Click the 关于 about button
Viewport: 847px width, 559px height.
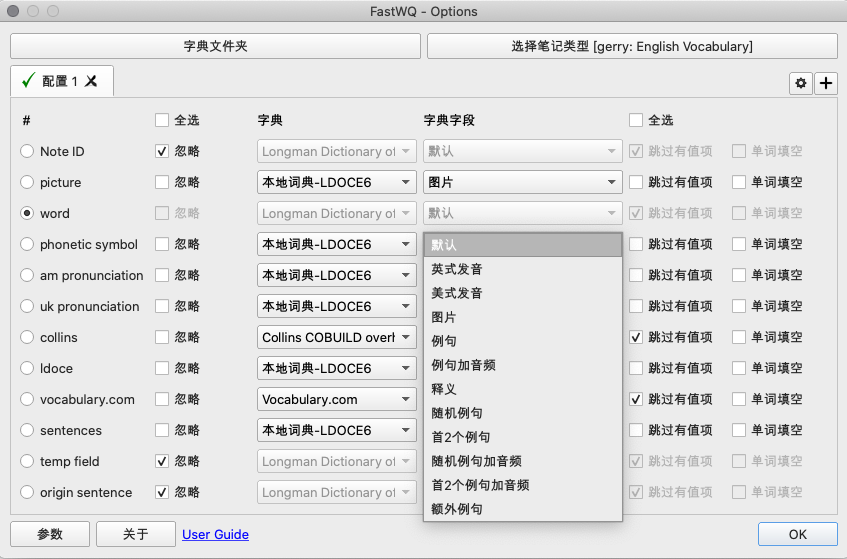click(136, 534)
